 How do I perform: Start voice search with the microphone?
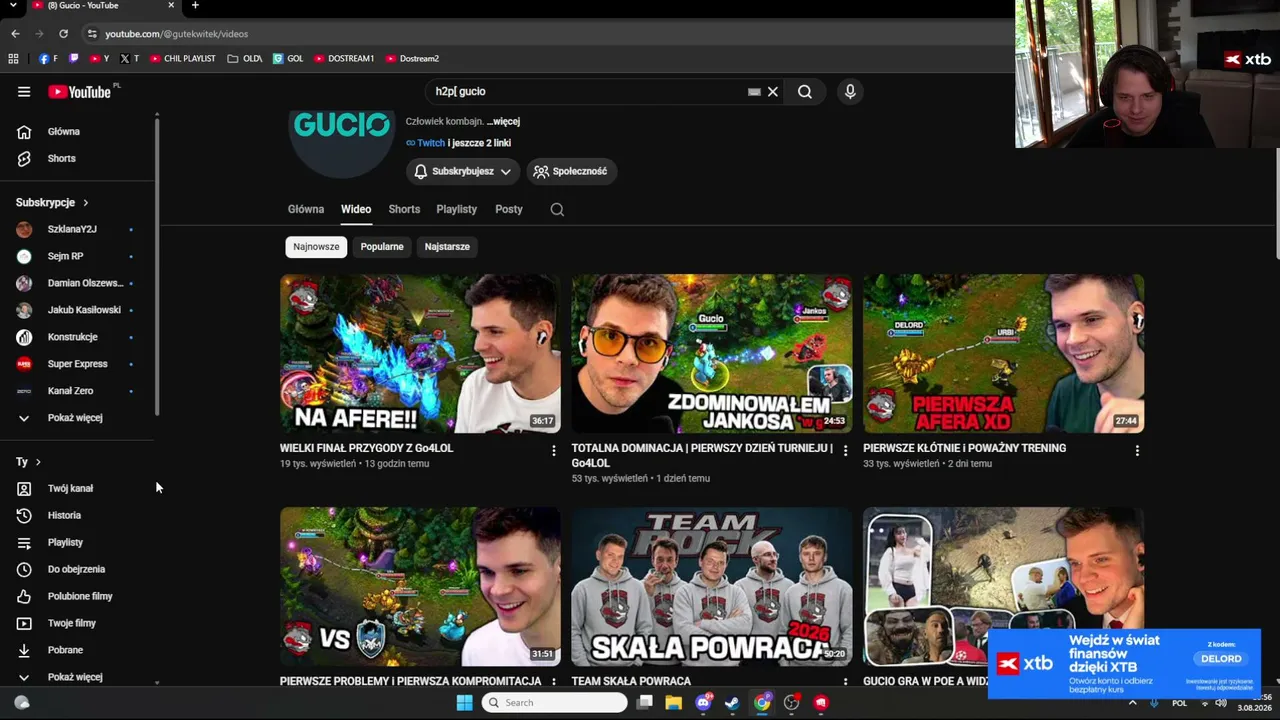(x=850, y=92)
